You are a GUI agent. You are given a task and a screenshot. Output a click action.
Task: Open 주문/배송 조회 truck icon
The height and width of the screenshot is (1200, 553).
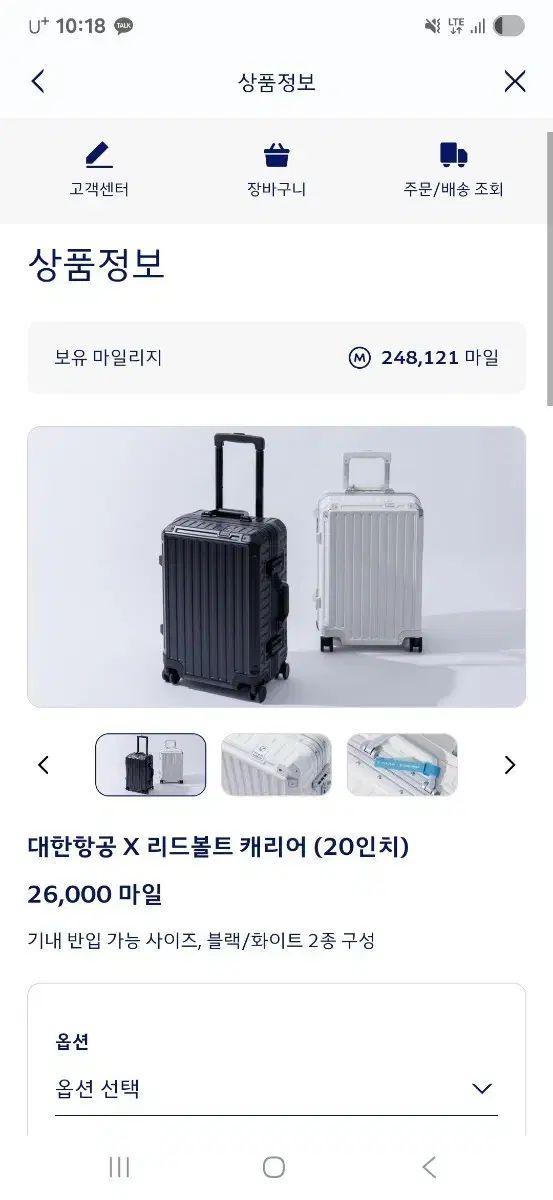coord(454,155)
